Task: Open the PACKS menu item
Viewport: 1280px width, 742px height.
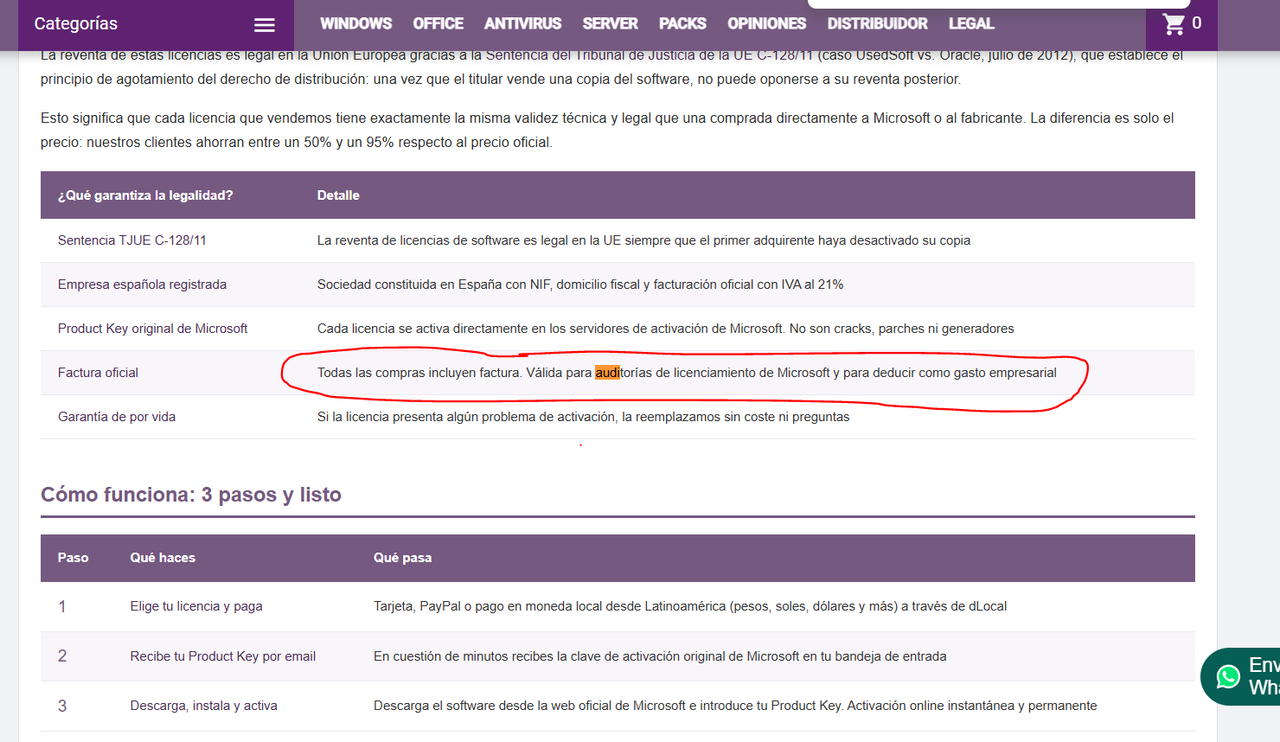Action: [683, 23]
